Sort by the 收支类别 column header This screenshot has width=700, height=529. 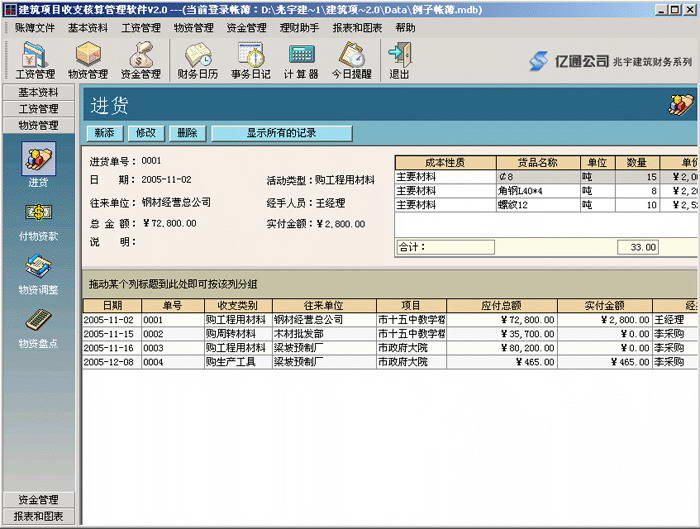click(238, 306)
